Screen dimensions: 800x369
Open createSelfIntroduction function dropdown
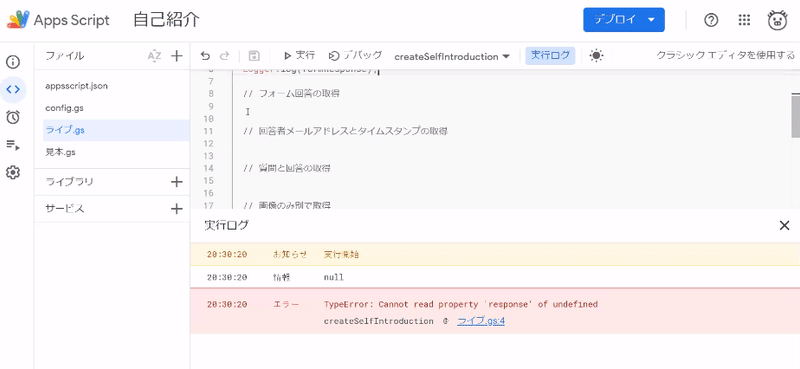coord(452,56)
